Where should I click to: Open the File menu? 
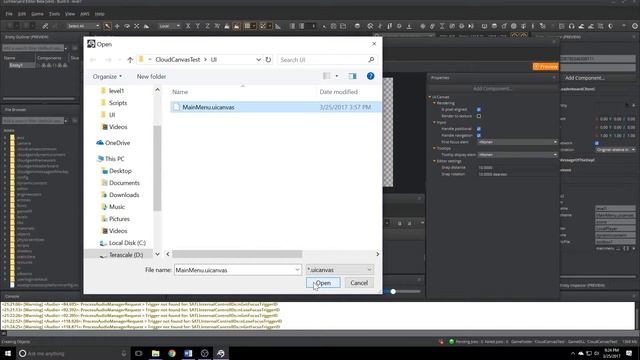(x=9, y=14)
